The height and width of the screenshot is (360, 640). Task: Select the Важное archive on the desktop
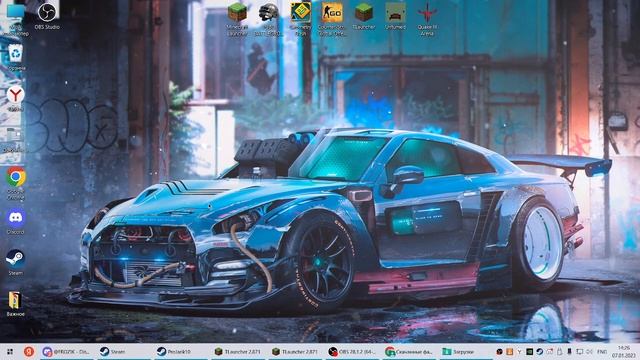coord(16,304)
